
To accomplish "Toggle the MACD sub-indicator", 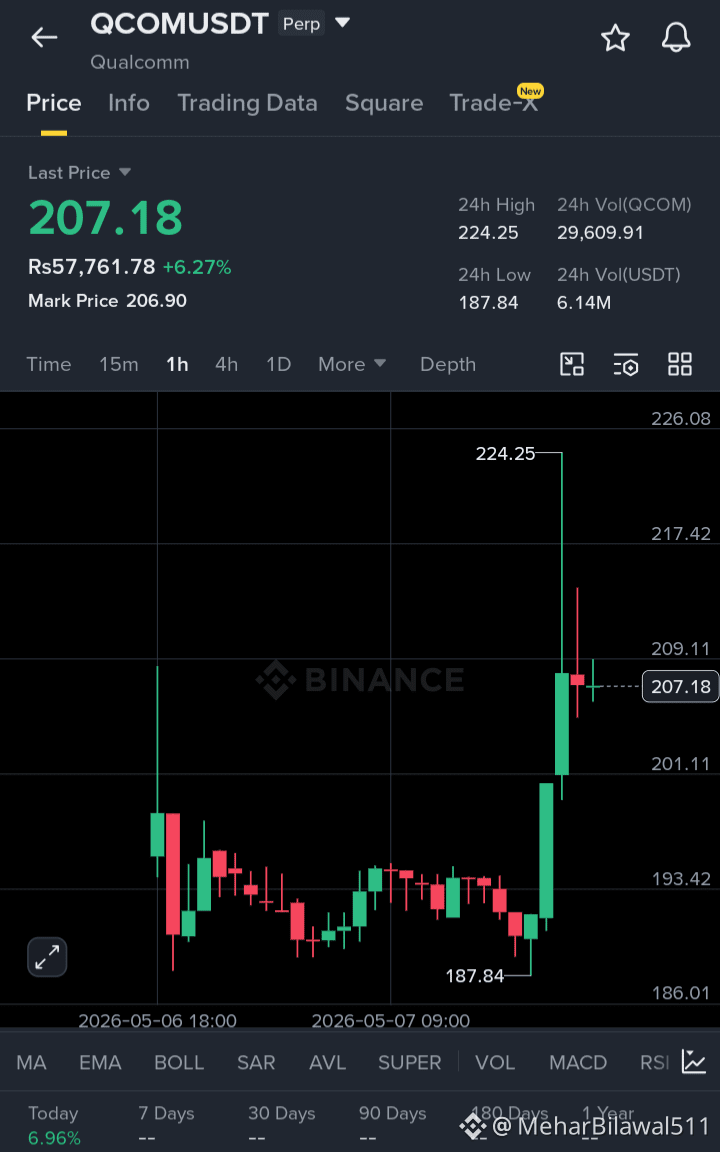I will [x=577, y=1062].
